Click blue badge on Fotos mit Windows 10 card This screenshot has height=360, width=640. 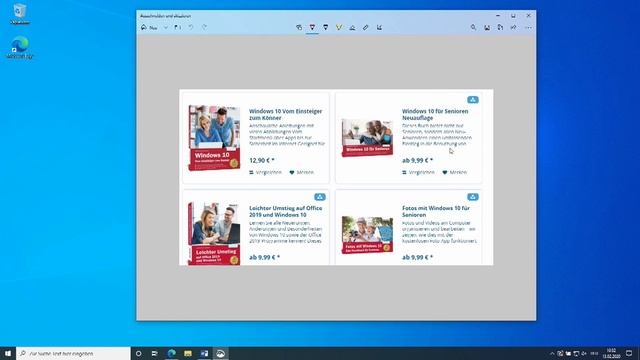(x=473, y=197)
